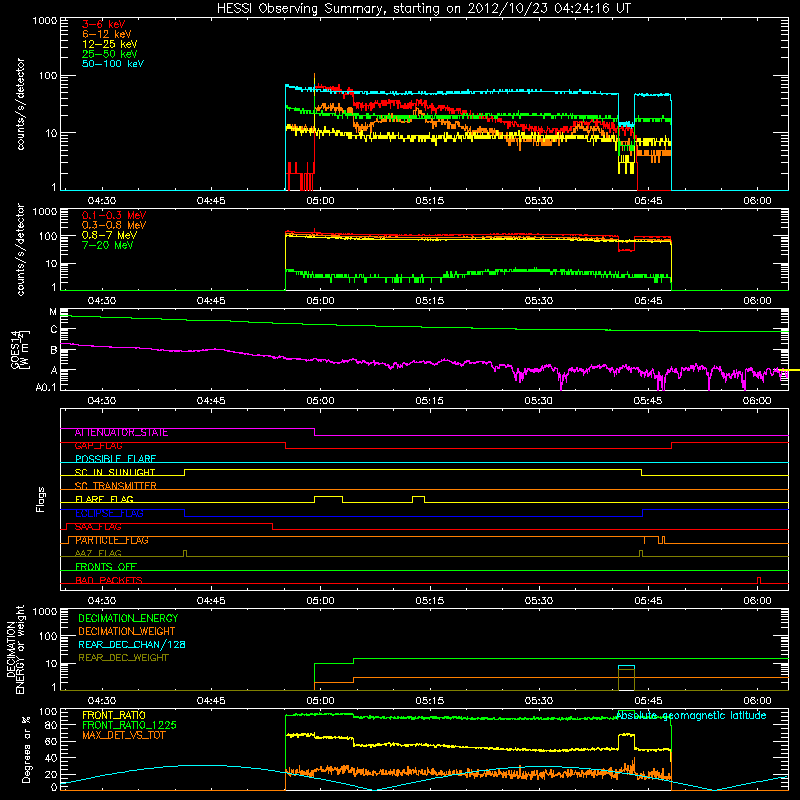Click the MAX_DET_VS_TOT legend label
This screenshot has width=800, height=800.
pyautogui.click(x=124, y=735)
